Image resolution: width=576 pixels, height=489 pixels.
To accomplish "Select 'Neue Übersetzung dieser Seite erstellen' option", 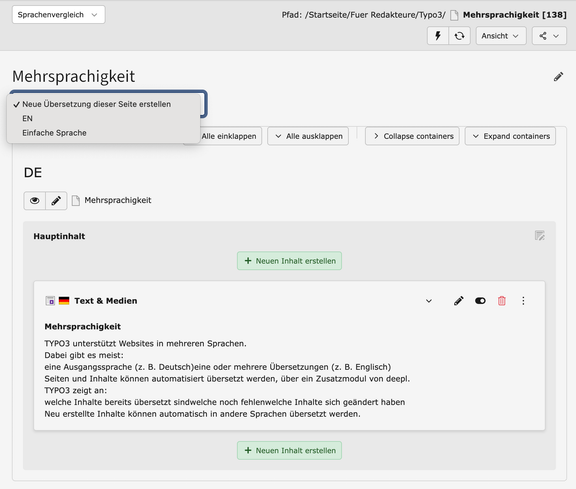I will coord(97,104).
